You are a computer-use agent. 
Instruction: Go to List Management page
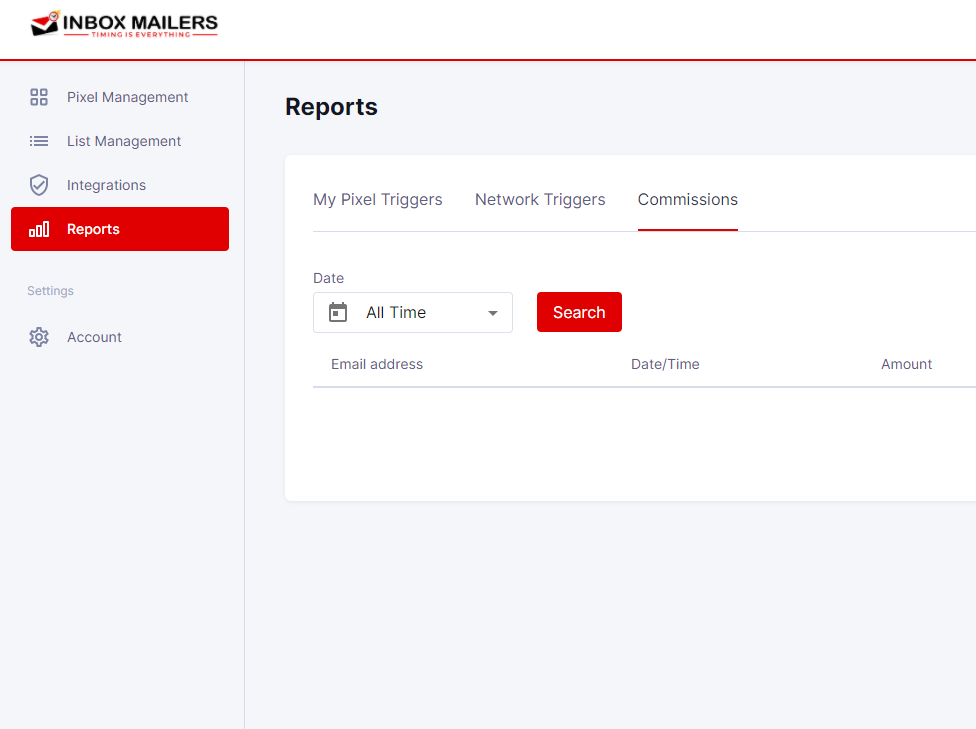[124, 141]
